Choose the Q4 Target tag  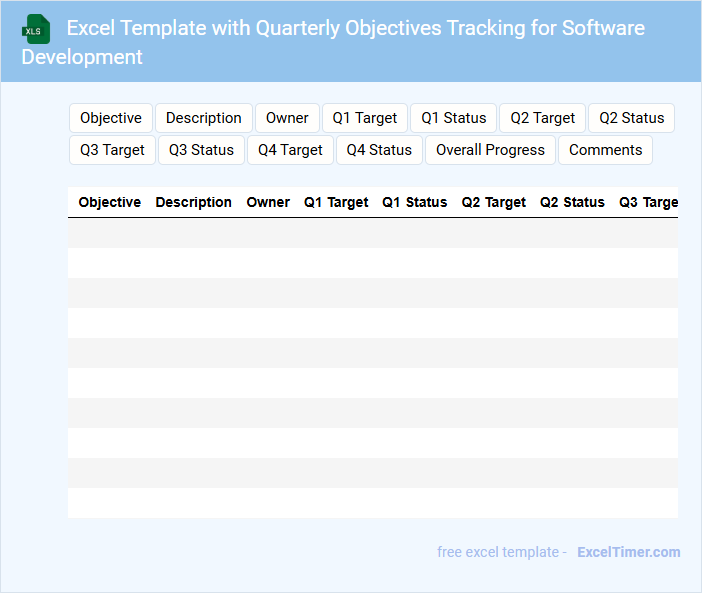click(290, 150)
